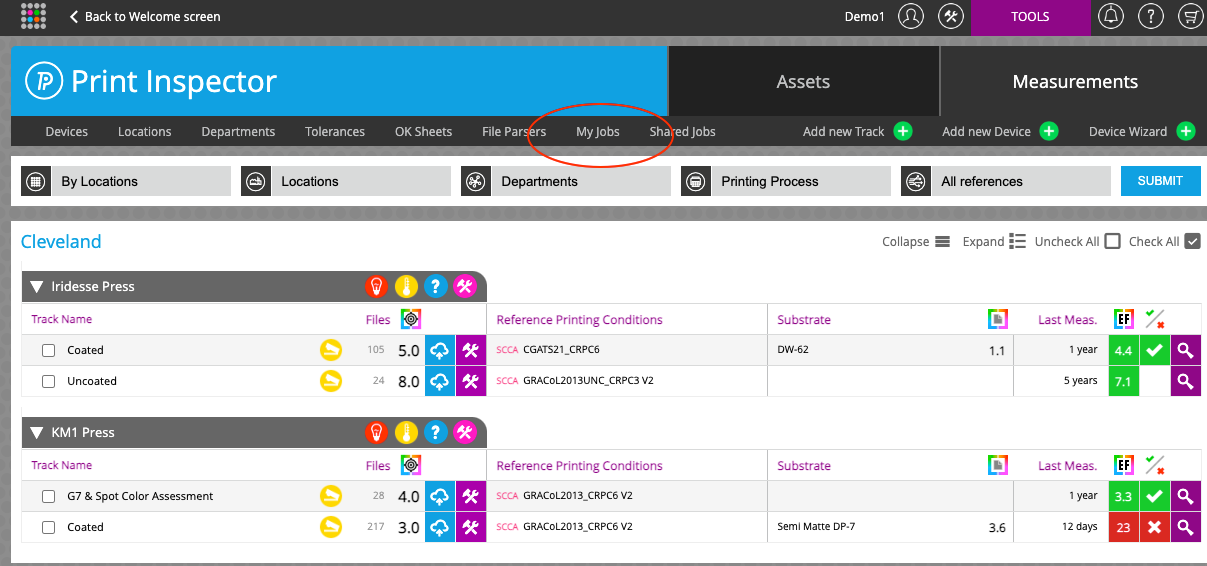This screenshot has height=566, width=1207.
Task: Click cloud upload icon in Iridesse Coated row
Action: pyautogui.click(x=440, y=350)
